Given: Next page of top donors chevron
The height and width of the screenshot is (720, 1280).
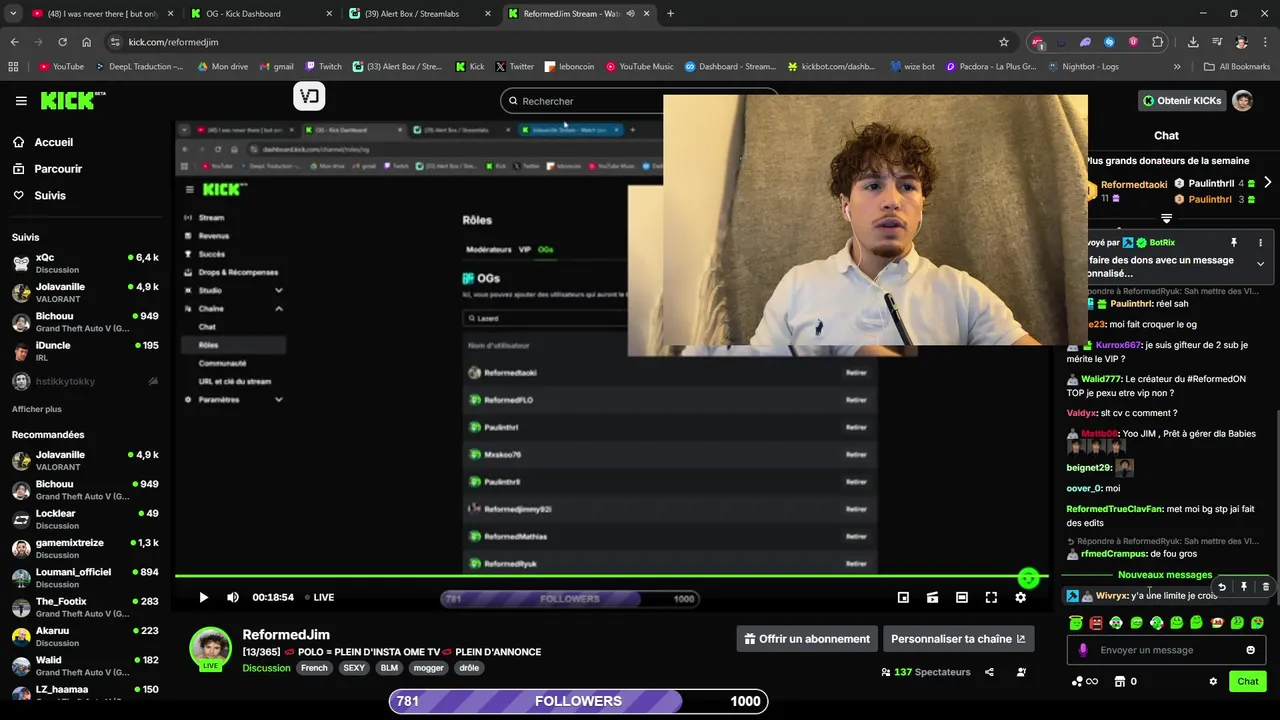Looking at the screenshot, I should (x=1267, y=183).
